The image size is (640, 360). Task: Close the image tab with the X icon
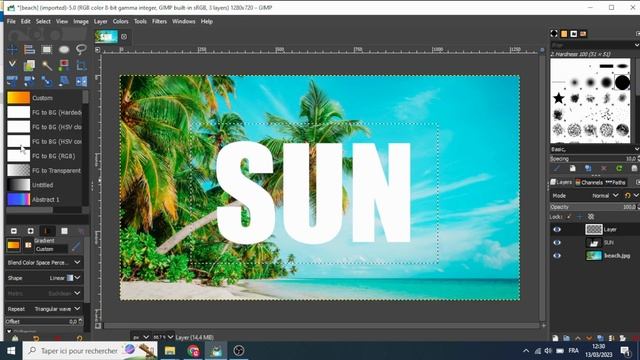tap(124, 37)
